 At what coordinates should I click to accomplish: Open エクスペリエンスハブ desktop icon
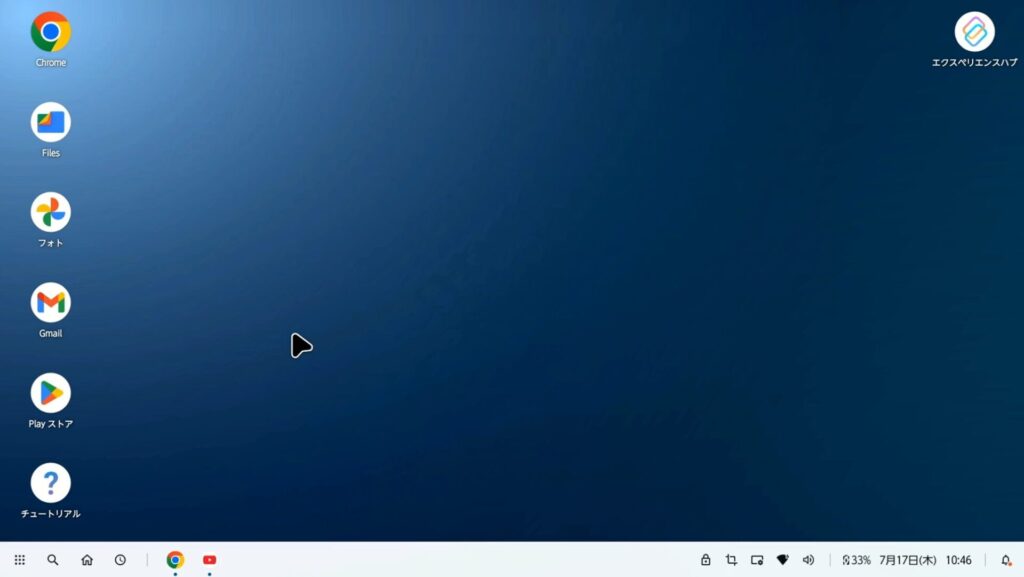point(974,32)
